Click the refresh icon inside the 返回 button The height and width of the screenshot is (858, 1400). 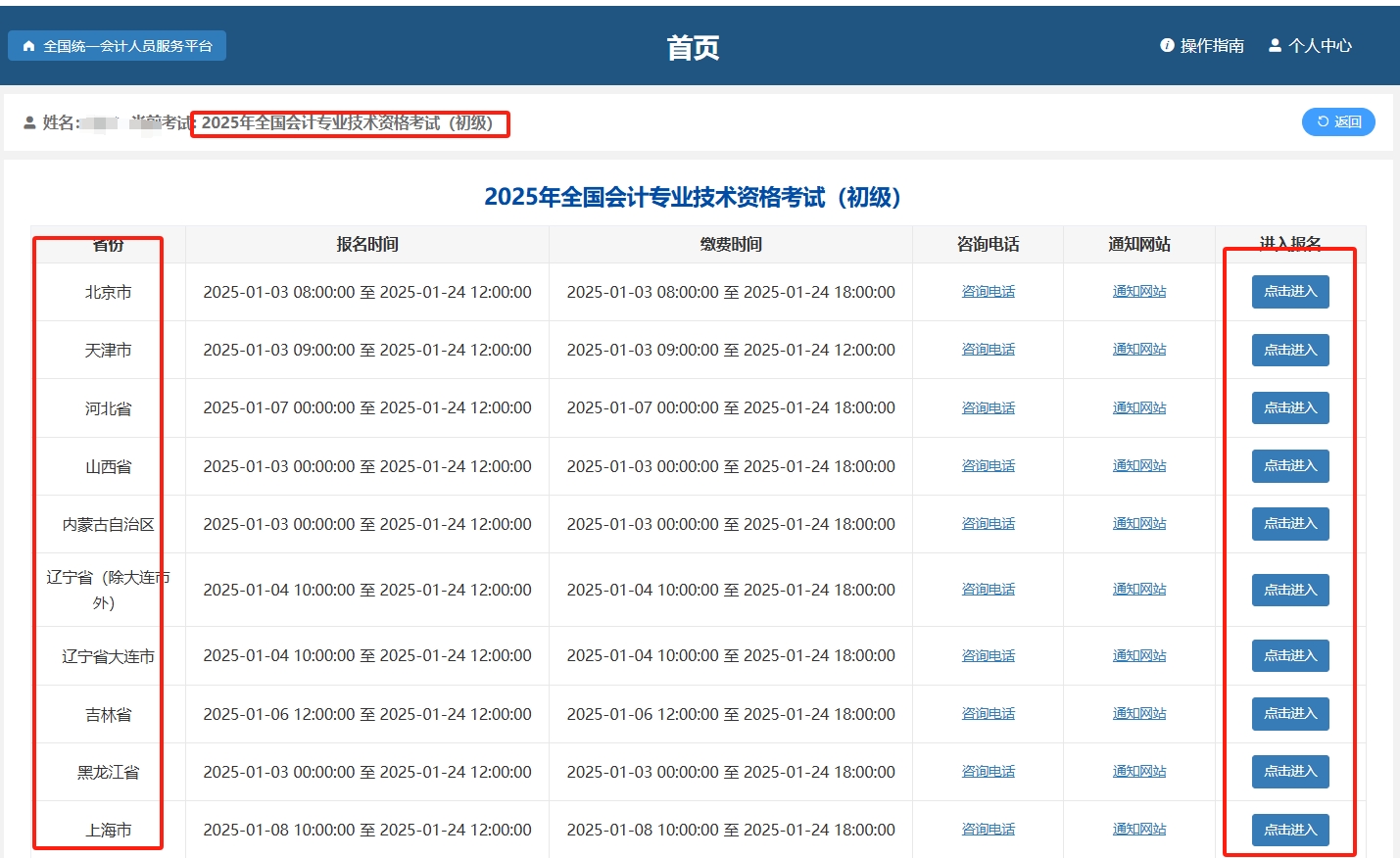(x=1325, y=121)
